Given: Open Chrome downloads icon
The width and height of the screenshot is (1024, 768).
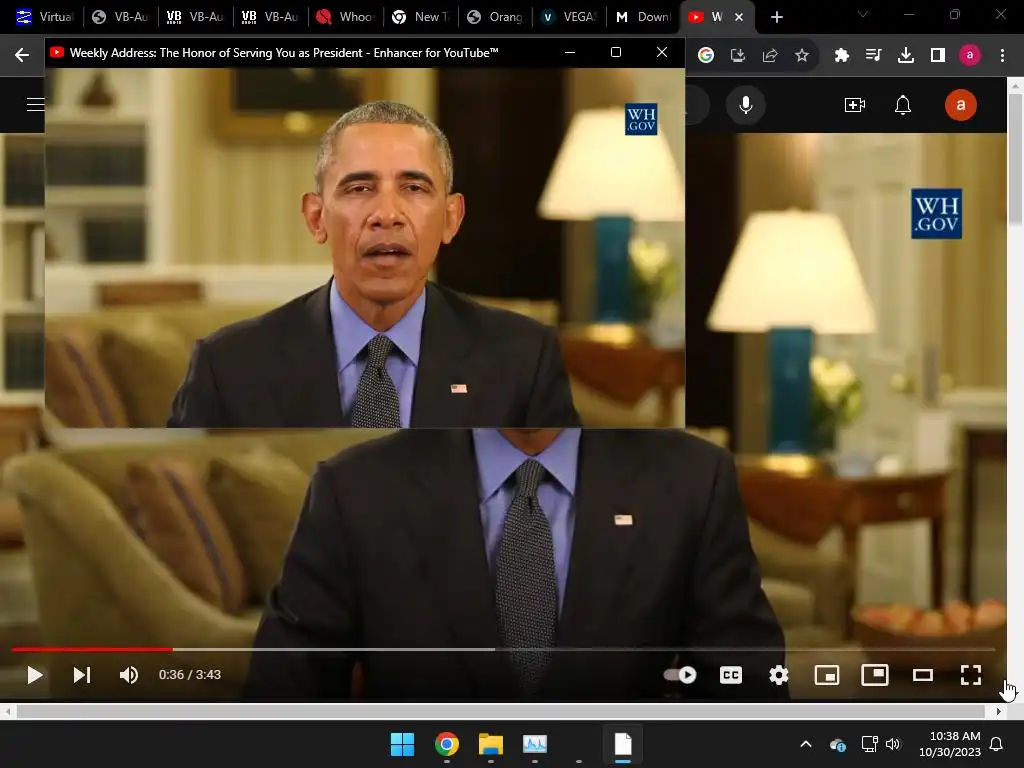Looking at the screenshot, I should 905,56.
